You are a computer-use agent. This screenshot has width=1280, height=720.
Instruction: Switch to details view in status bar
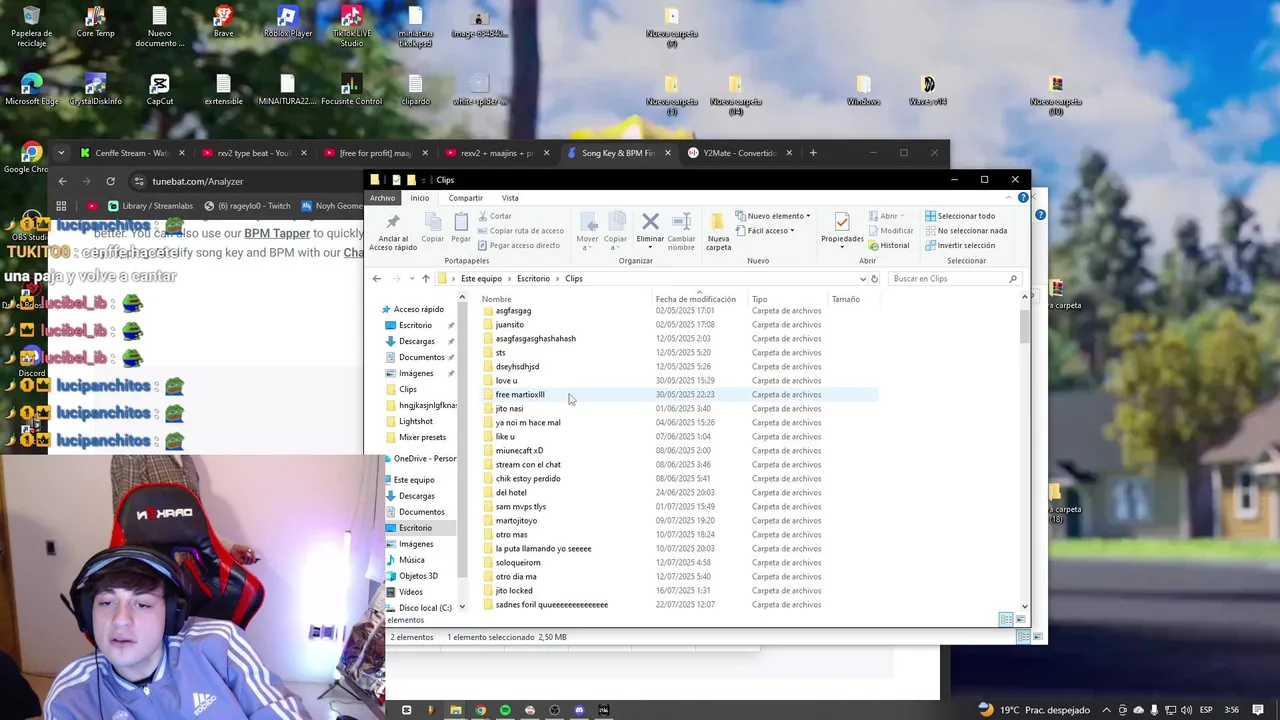click(1005, 620)
